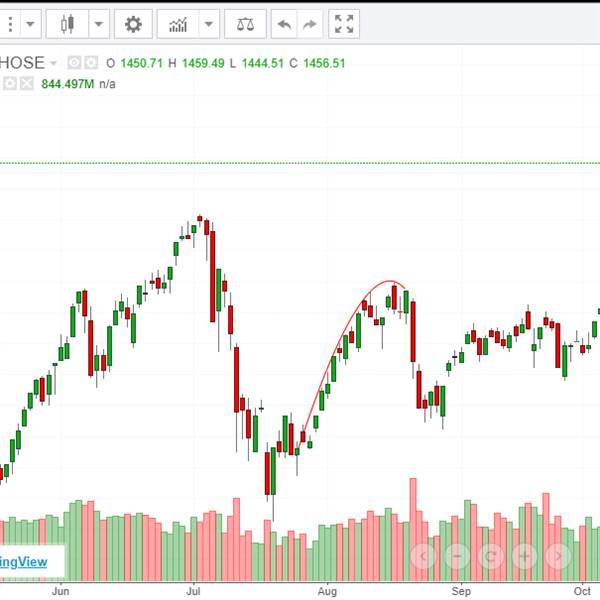Open the chart style dropdown arrow
The width and height of the screenshot is (600, 600).
tap(99, 24)
